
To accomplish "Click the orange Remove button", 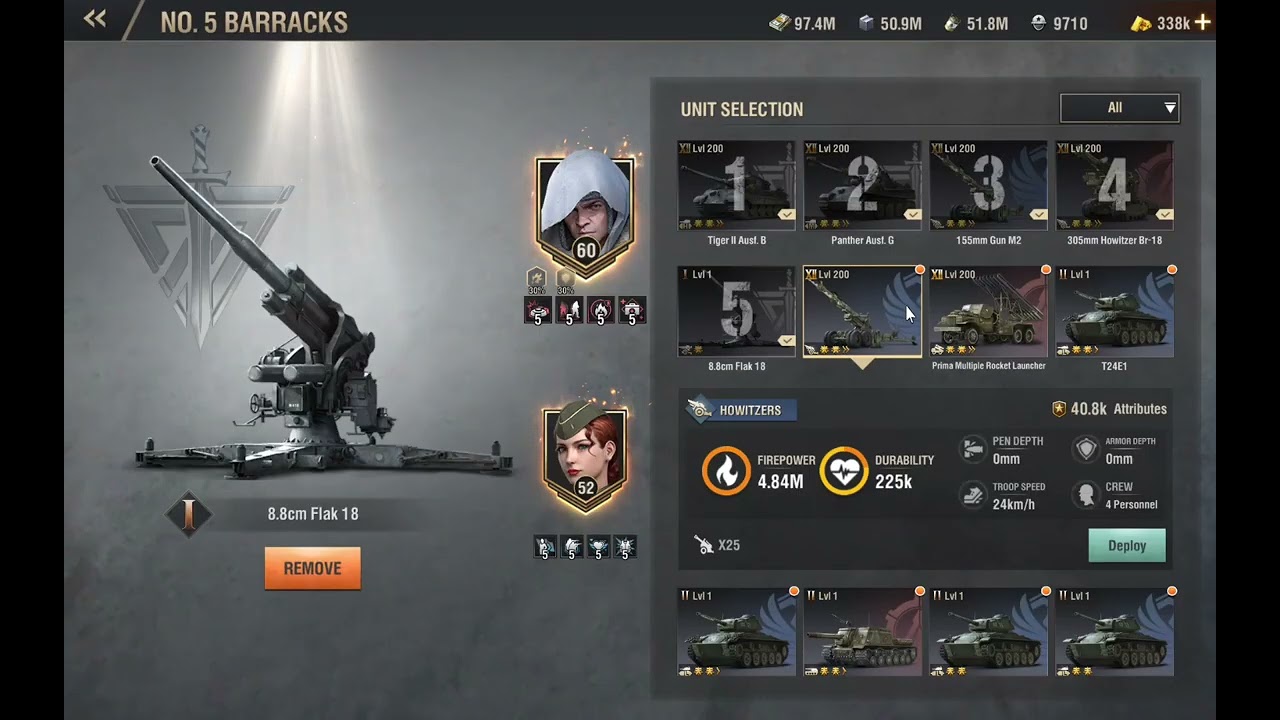I will pyautogui.click(x=313, y=568).
